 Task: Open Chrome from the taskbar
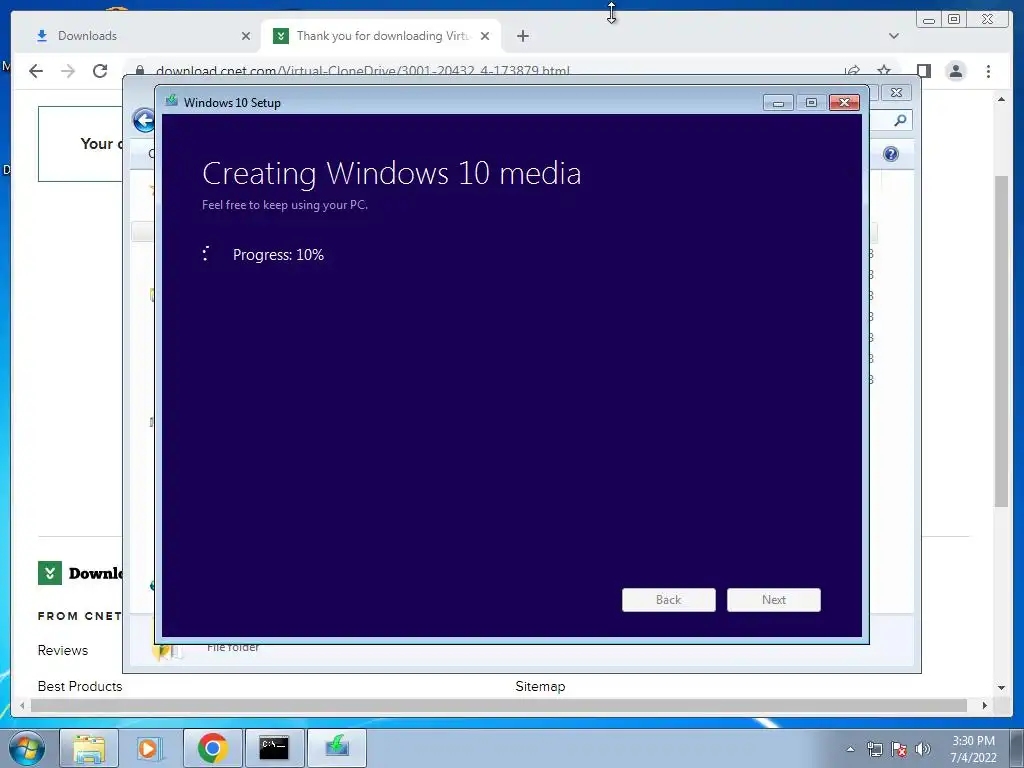[212, 748]
